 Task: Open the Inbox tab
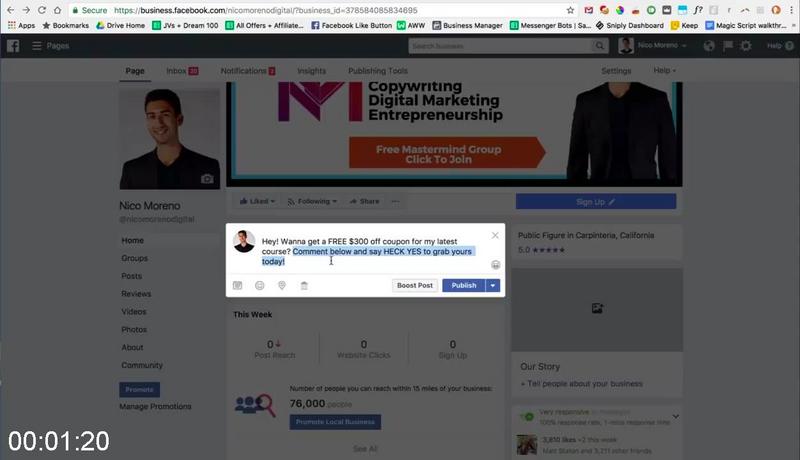point(182,71)
